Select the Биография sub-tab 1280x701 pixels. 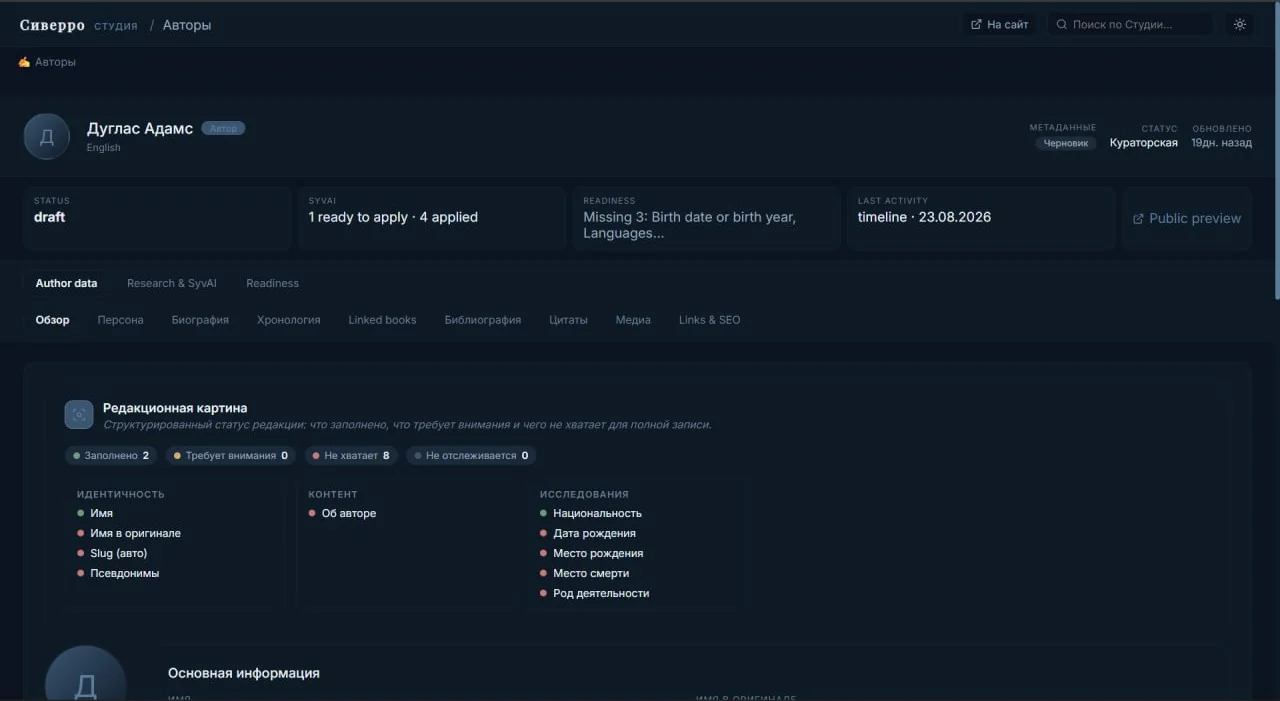[200, 320]
